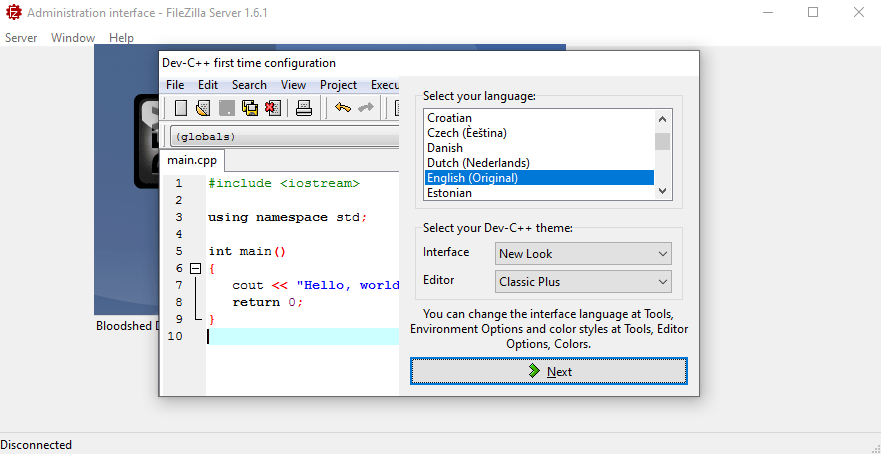Maximize the FileZilla Server window
881x454 pixels.
click(813, 12)
